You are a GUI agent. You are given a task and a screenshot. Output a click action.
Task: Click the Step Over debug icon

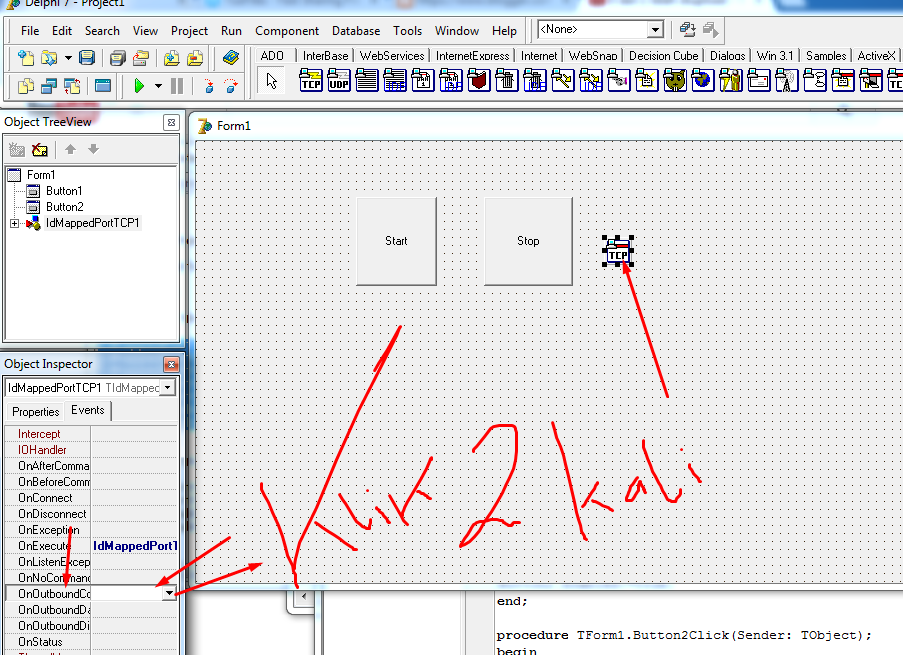pos(231,86)
